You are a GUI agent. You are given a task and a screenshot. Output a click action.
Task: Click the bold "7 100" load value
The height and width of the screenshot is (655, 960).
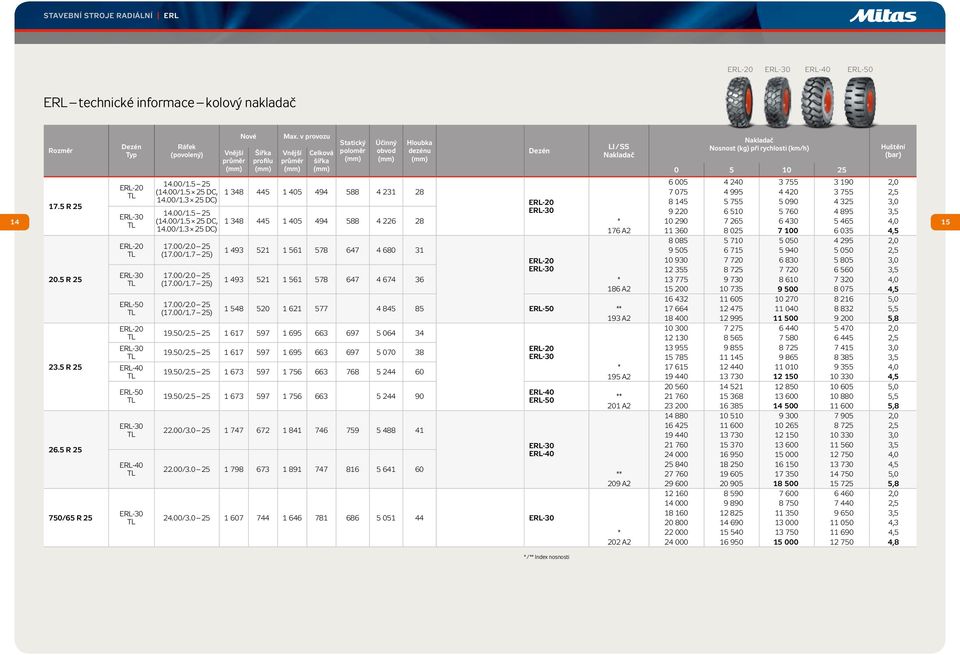click(x=787, y=231)
